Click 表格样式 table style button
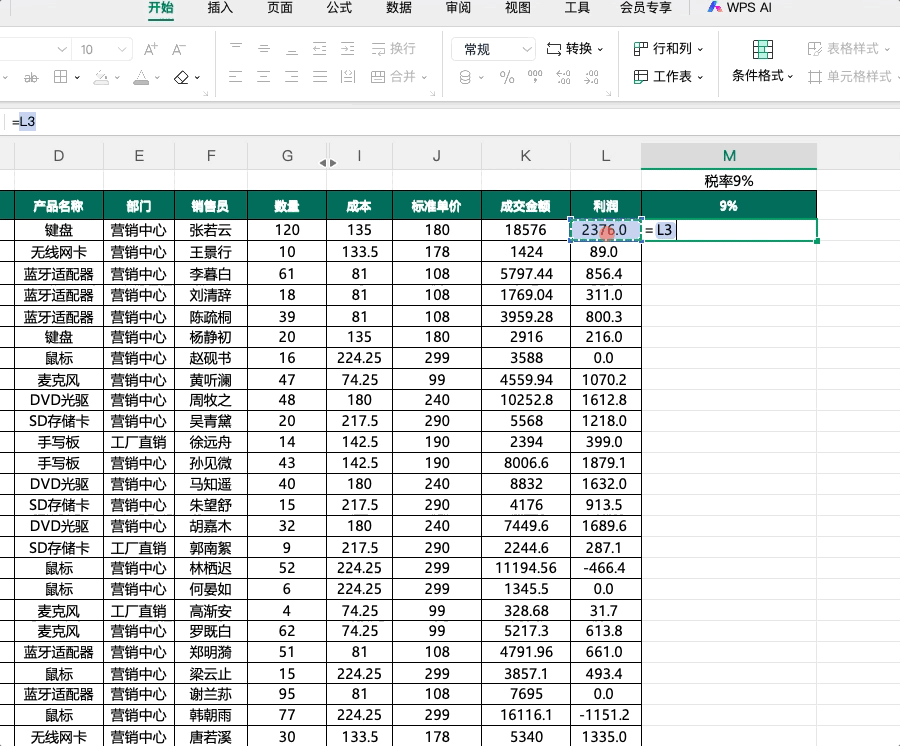 pos(848,49)
